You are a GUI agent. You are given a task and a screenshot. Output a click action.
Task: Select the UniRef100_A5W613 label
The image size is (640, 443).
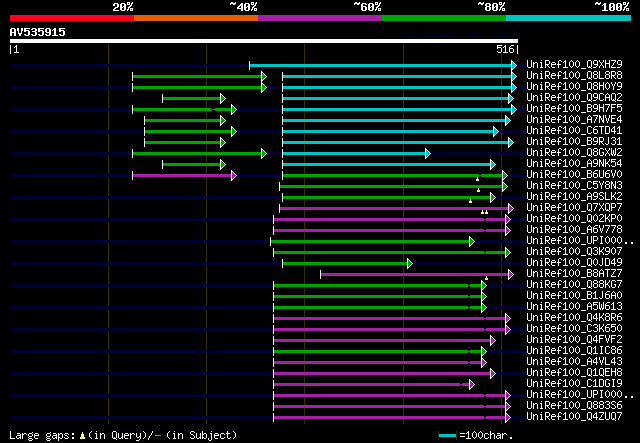point(574,307)
